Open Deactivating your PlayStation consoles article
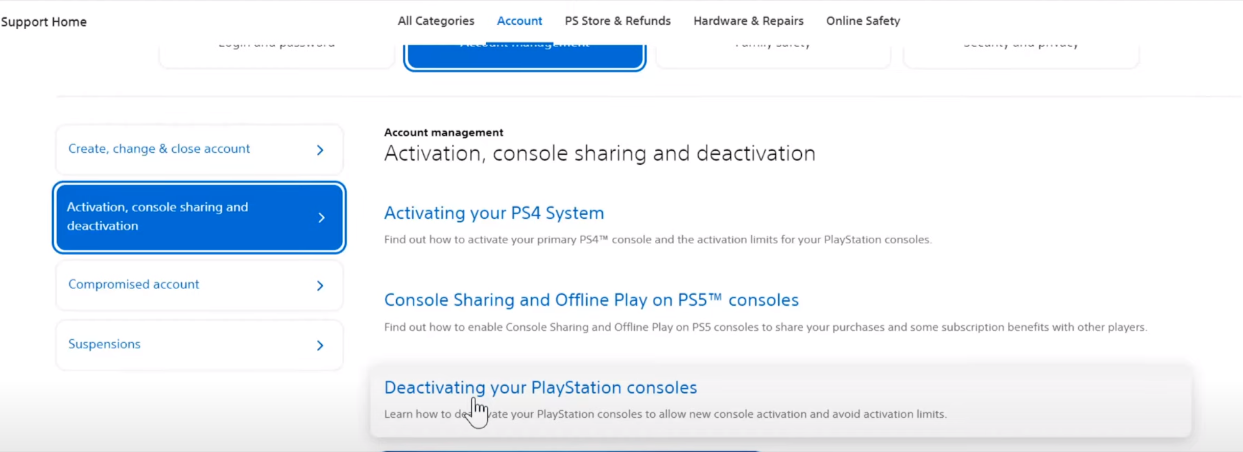The height and width of the screenshot is (452, 1243). pos(540,387)
